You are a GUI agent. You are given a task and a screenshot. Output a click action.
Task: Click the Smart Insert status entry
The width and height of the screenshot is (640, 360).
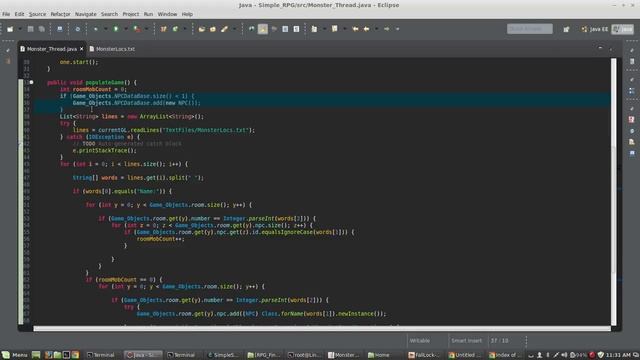tap(467, 340)
